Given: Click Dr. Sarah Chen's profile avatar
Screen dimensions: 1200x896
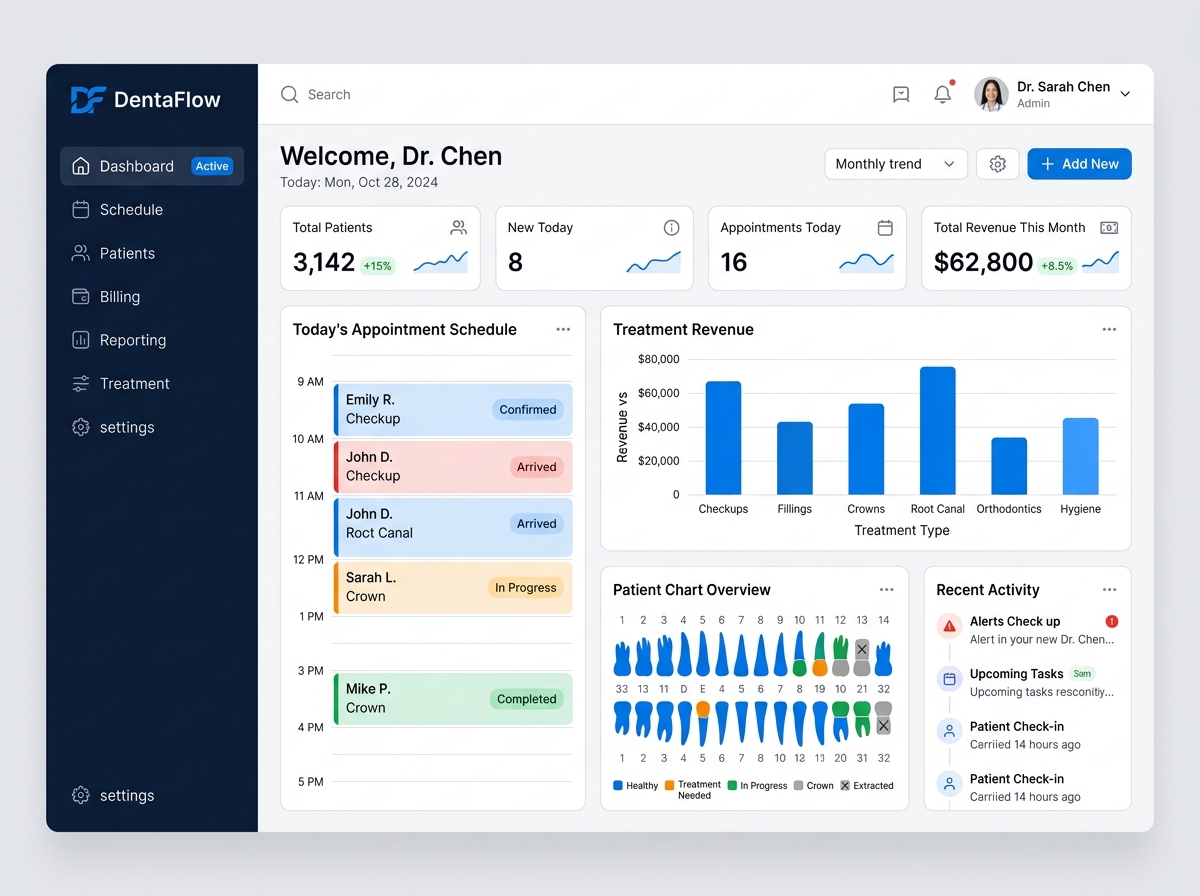Looking at the screenshot, I should tap(991, 94).
